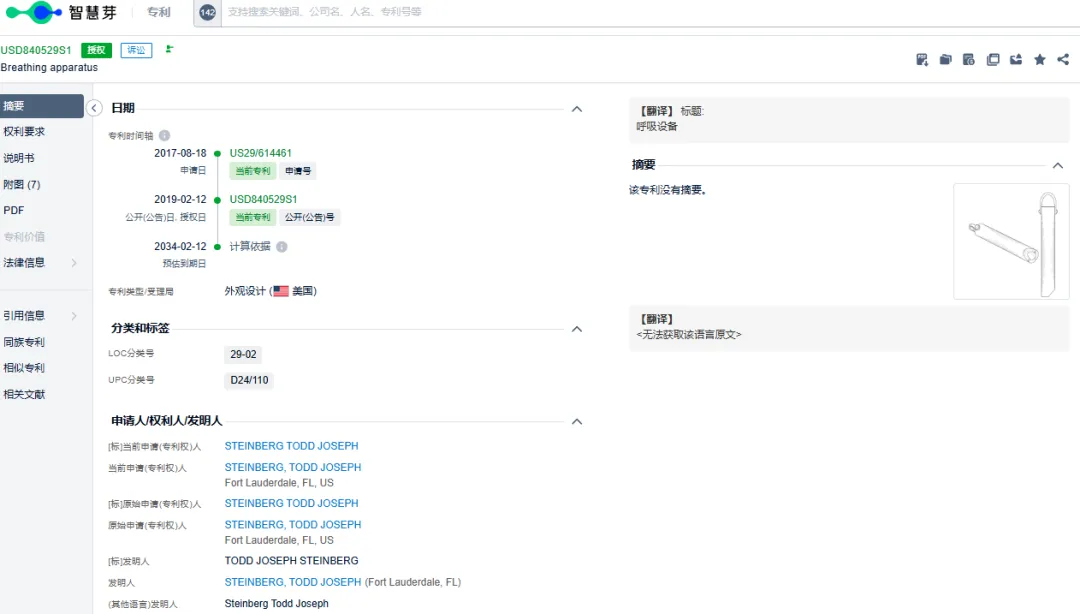
Task: Click the 142 badge beside search box
Action: [207, 12]
